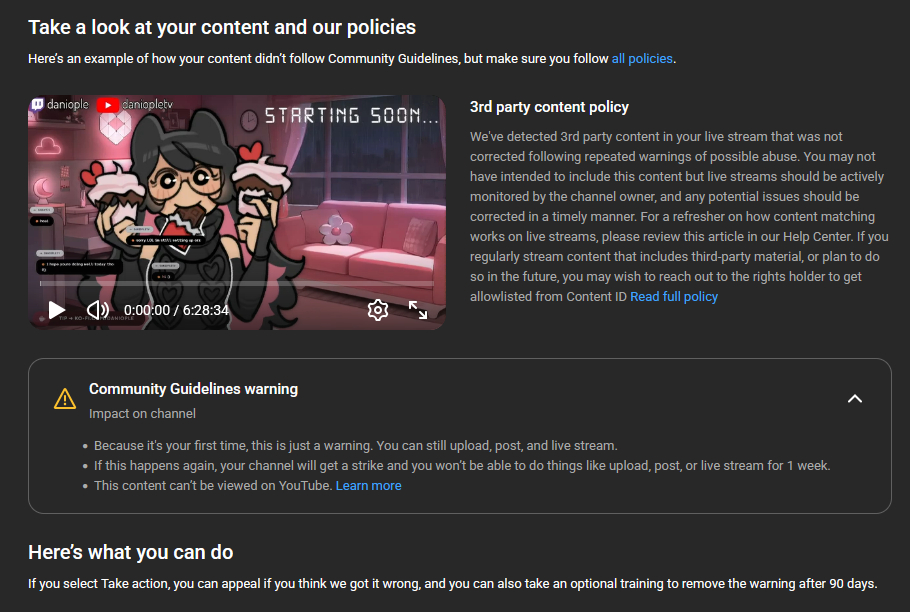Click the pink flower cushion in the video
Screen dimensions: 910x612
(336, 229)
